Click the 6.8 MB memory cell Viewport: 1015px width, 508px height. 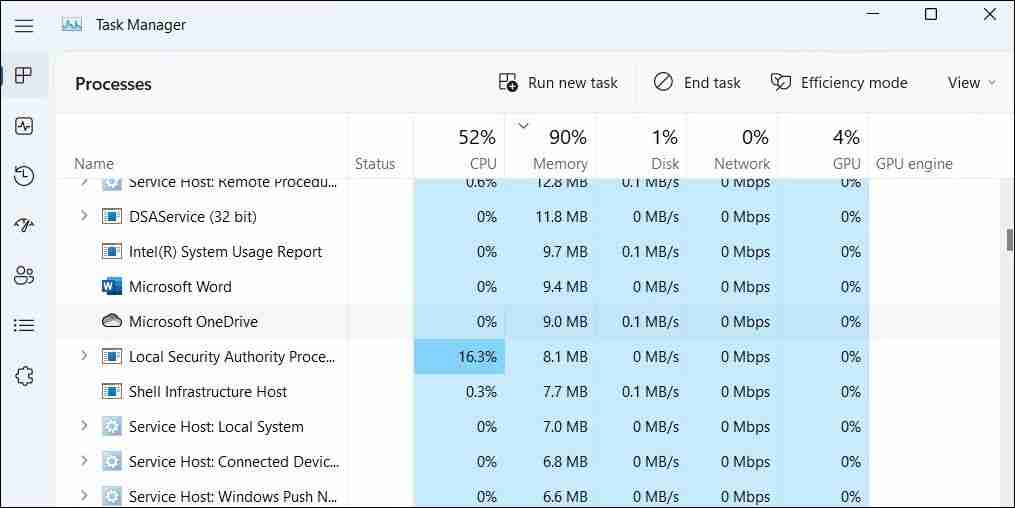coord(550,461)
